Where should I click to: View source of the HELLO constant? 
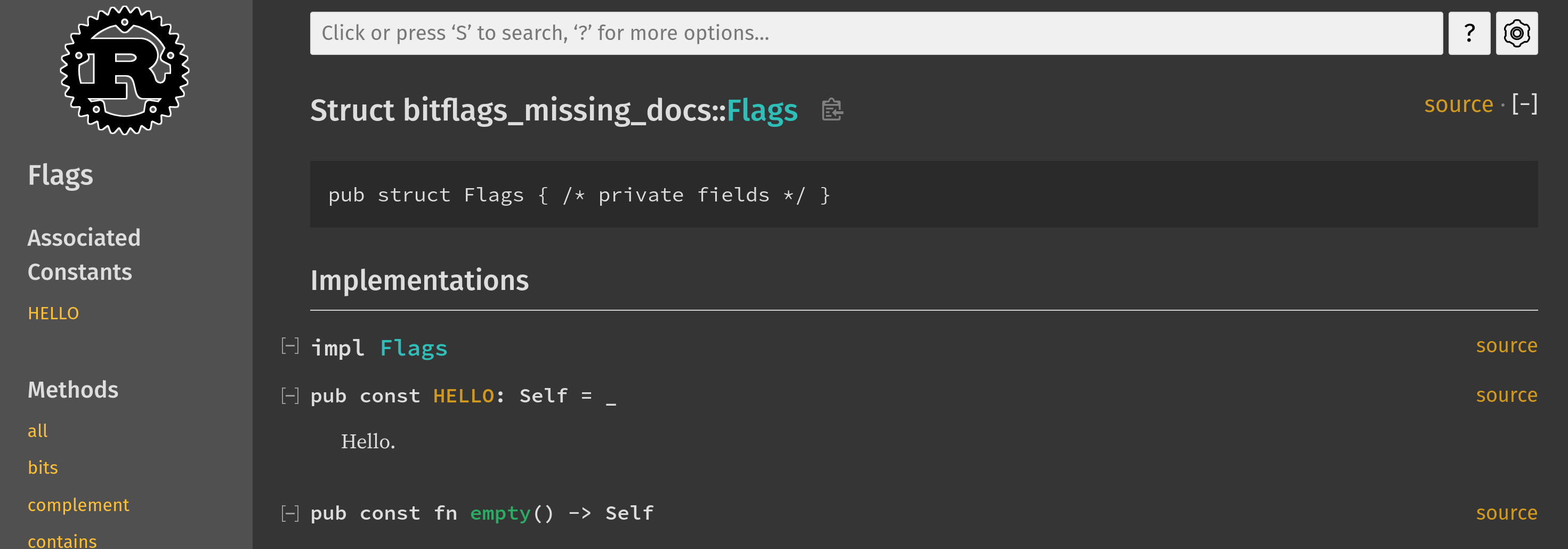coord(1507,394)
